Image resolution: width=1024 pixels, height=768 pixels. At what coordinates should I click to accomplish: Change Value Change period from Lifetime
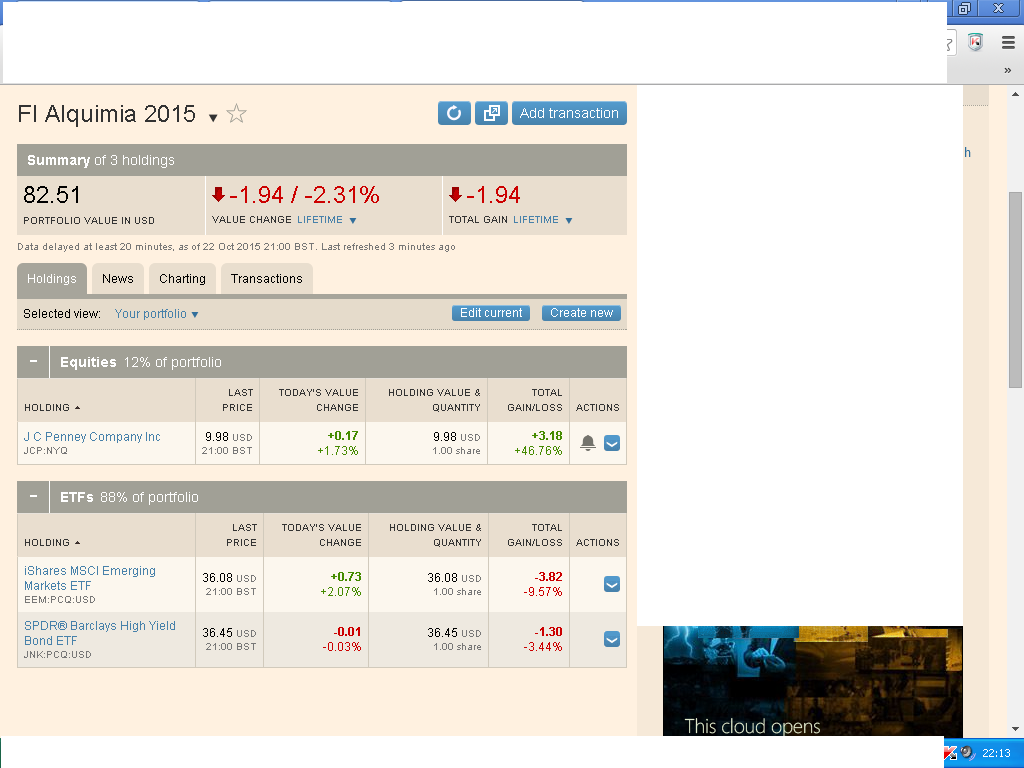tap(327, 220)
